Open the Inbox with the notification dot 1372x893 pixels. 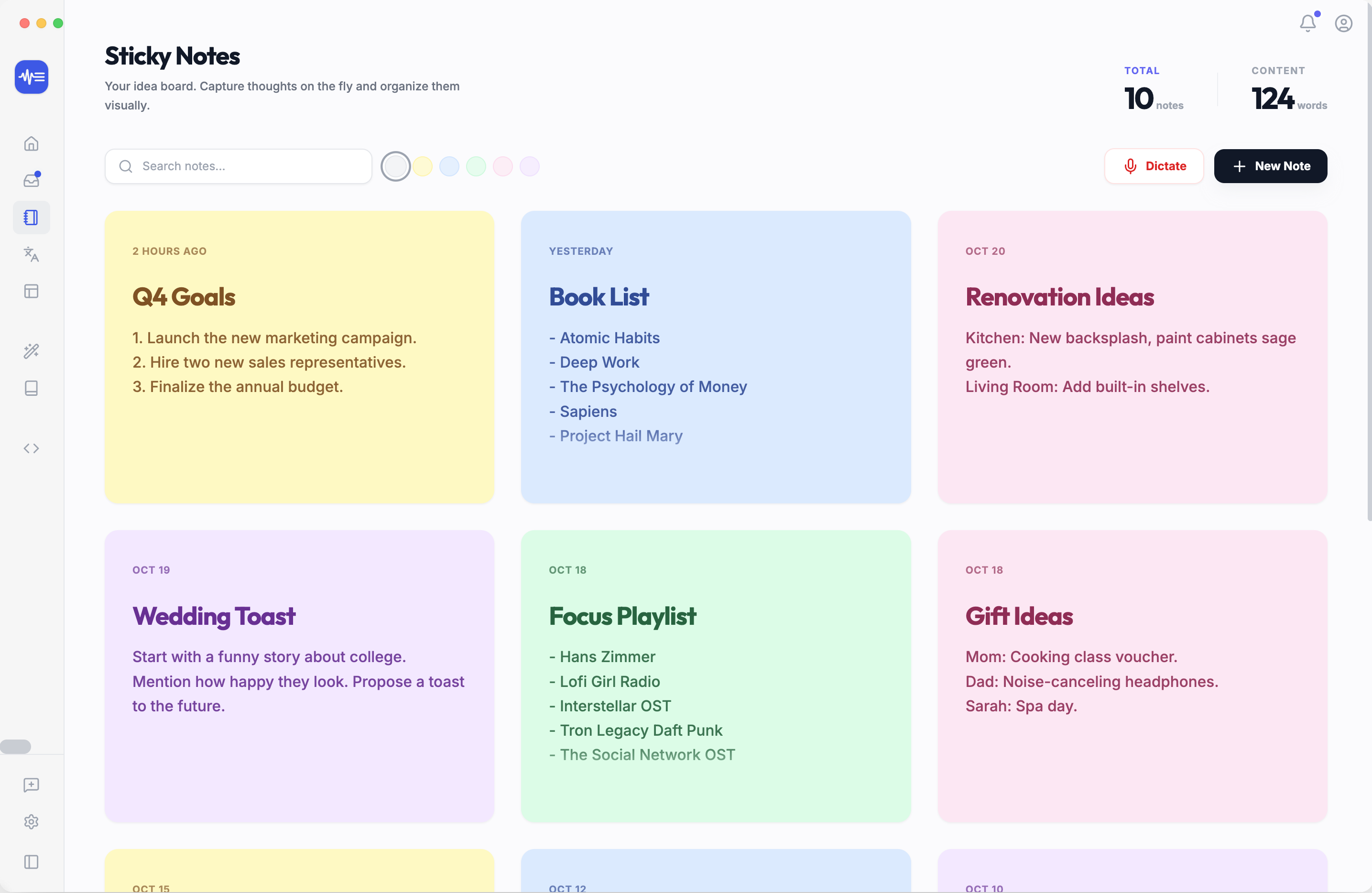(31, 180)
